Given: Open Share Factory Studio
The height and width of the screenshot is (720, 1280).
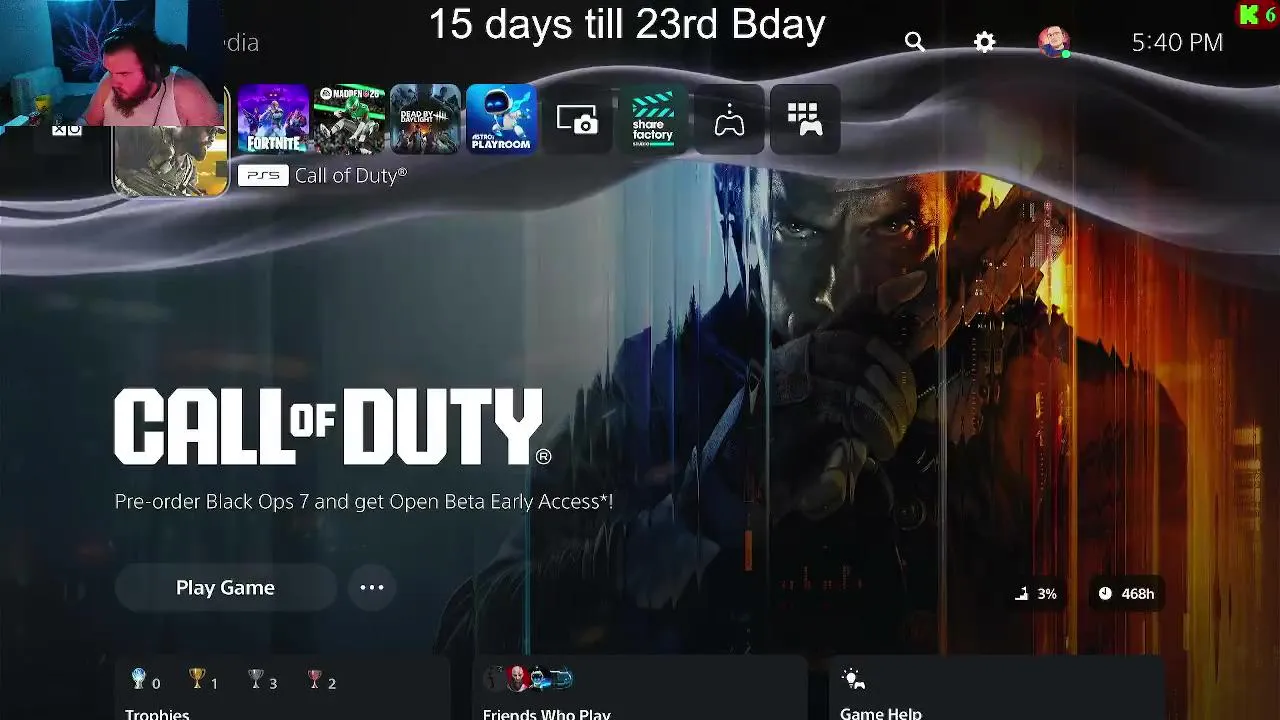Looking at the screenshot, I should (x=653, y=119).
